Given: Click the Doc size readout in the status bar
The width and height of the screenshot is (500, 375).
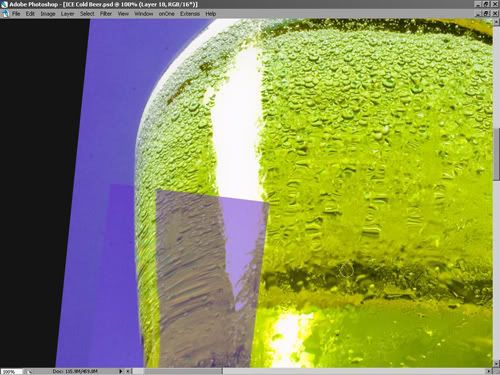Looking at the screenshot, I should [75, 371].
